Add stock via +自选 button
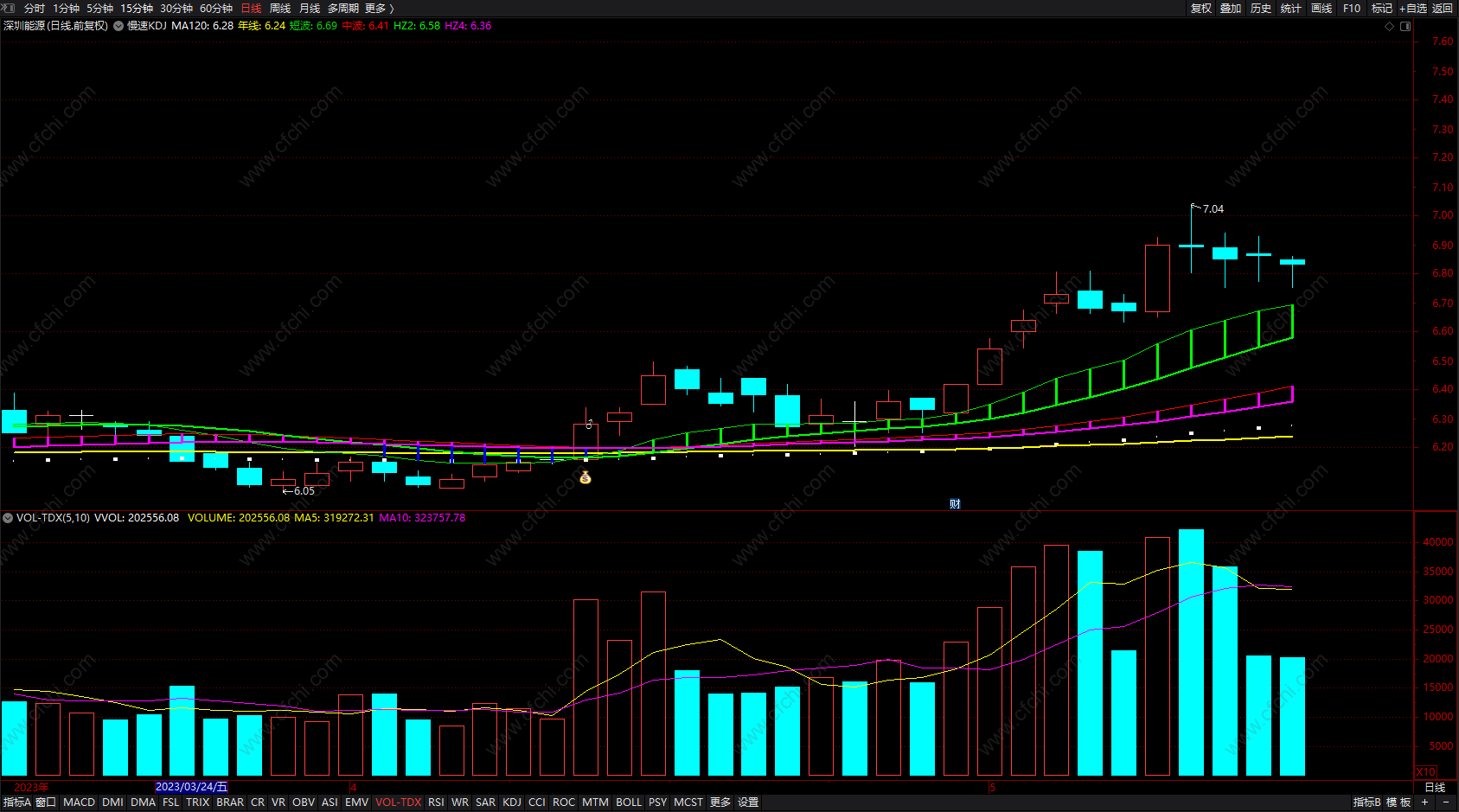This screenshot has height=812, width=1459. click(x=1413, y=8)
